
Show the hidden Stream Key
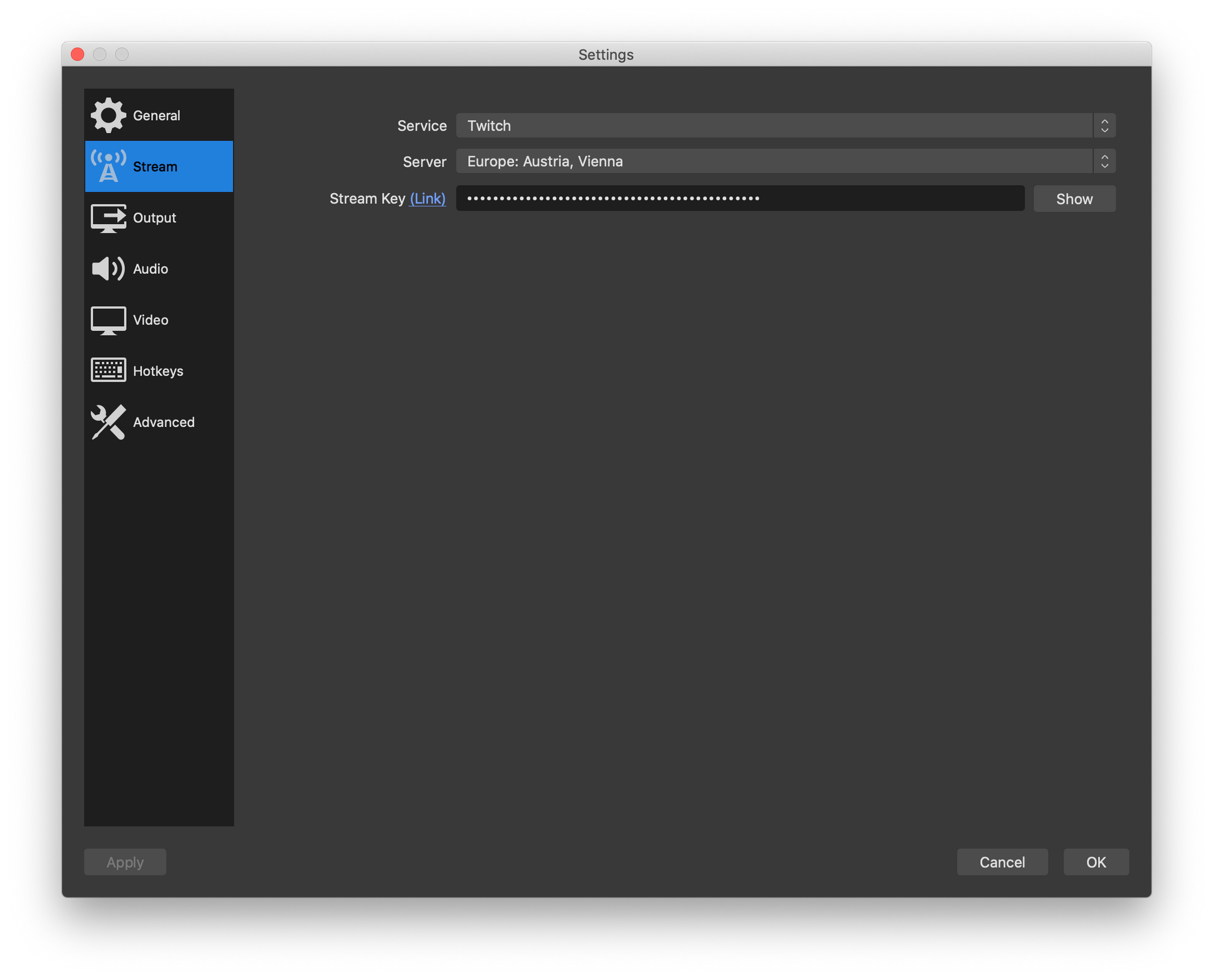click(1074, 198)
